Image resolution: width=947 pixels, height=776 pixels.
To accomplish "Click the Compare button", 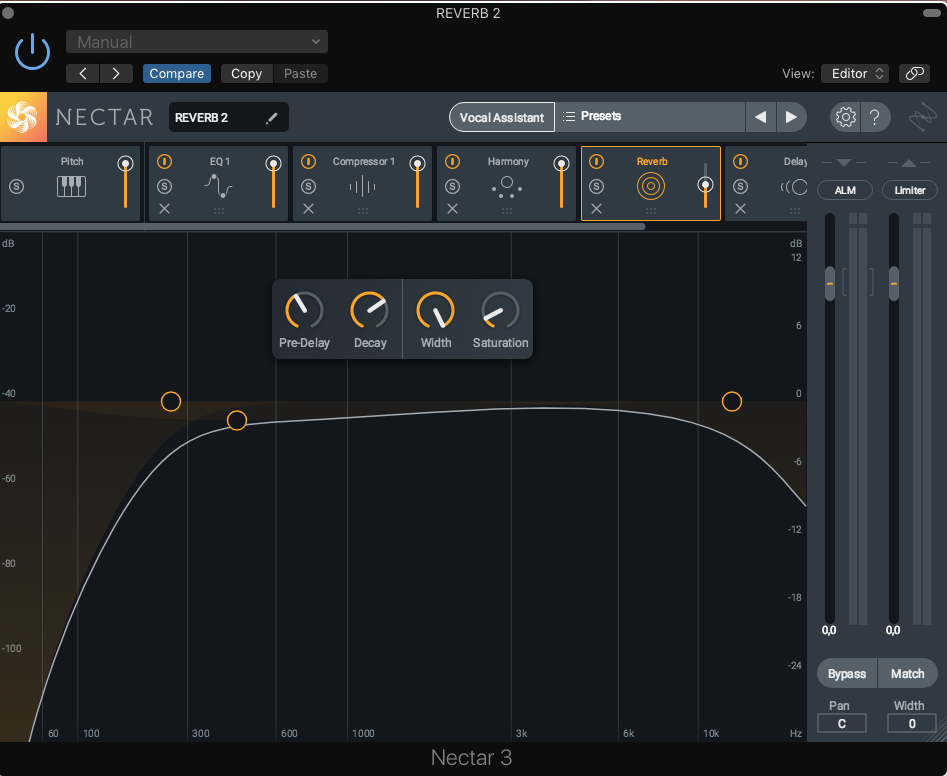I will pyautogui.click(x=176, y=74).
